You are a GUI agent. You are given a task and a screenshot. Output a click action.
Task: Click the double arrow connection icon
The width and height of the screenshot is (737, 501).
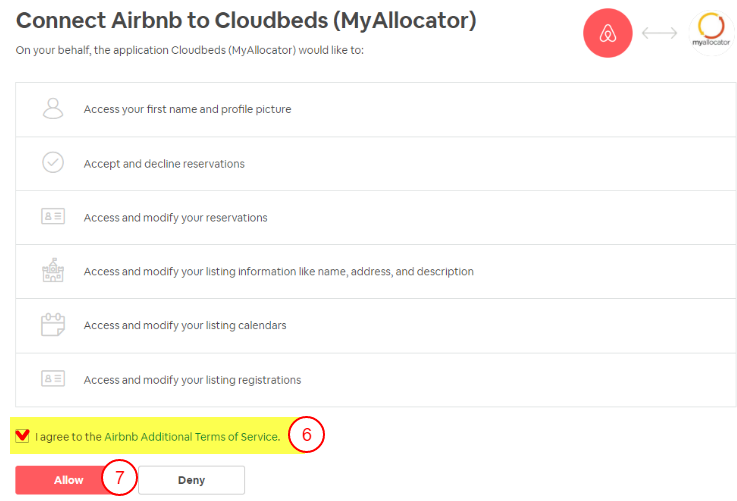[659, 33]
